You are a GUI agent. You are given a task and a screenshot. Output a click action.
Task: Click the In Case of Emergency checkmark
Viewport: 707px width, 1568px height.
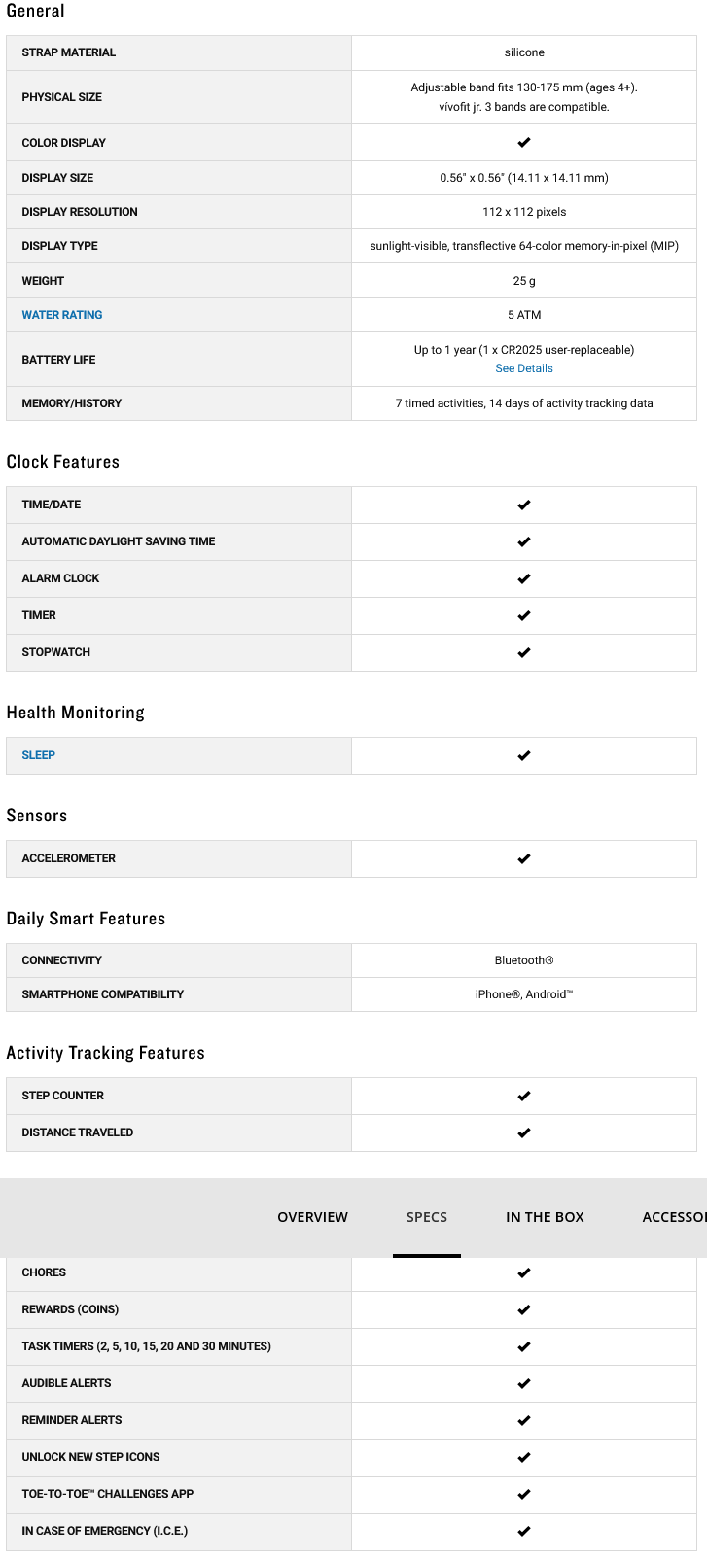pos(524,1532)
